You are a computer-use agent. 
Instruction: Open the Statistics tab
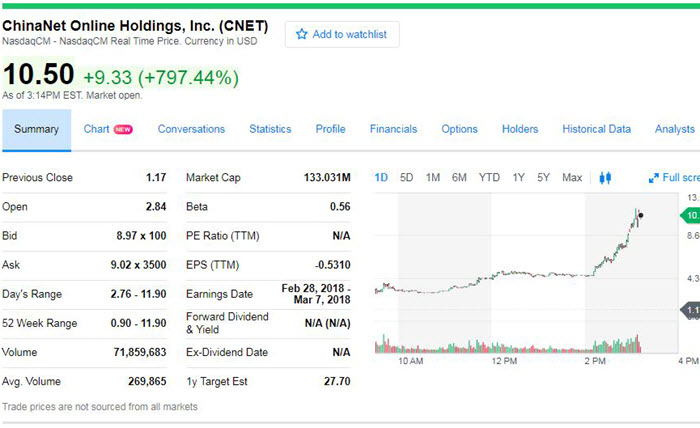coord(270,129)
